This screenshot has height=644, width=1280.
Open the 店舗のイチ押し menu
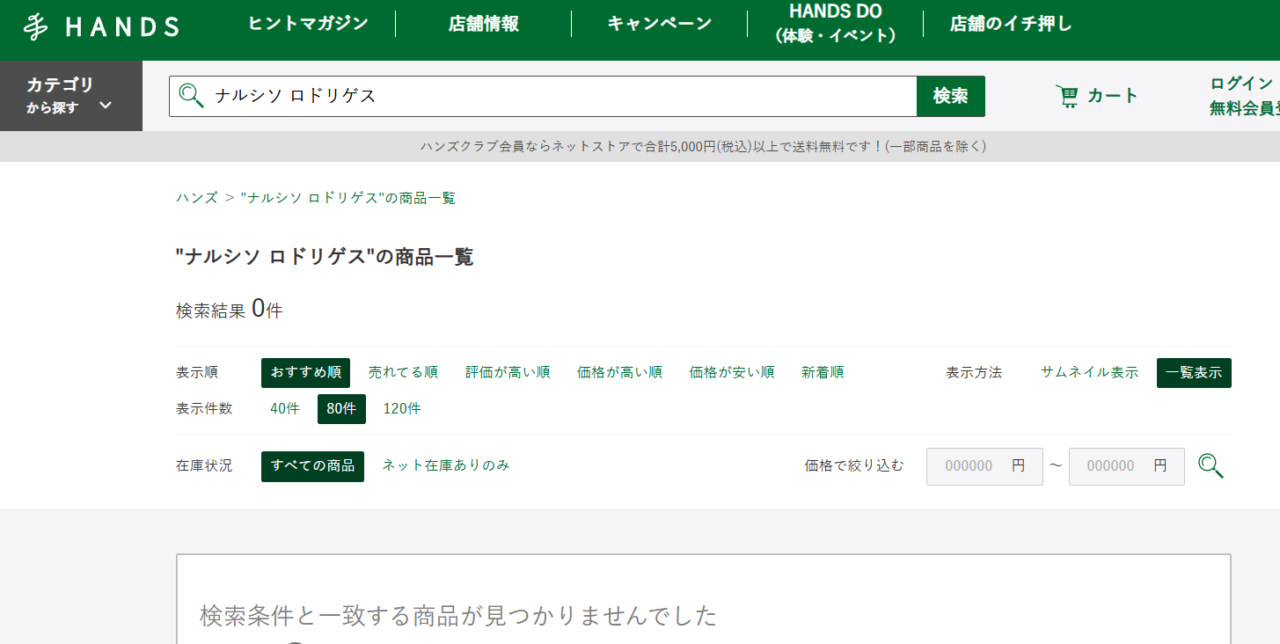pos(1011,24)
